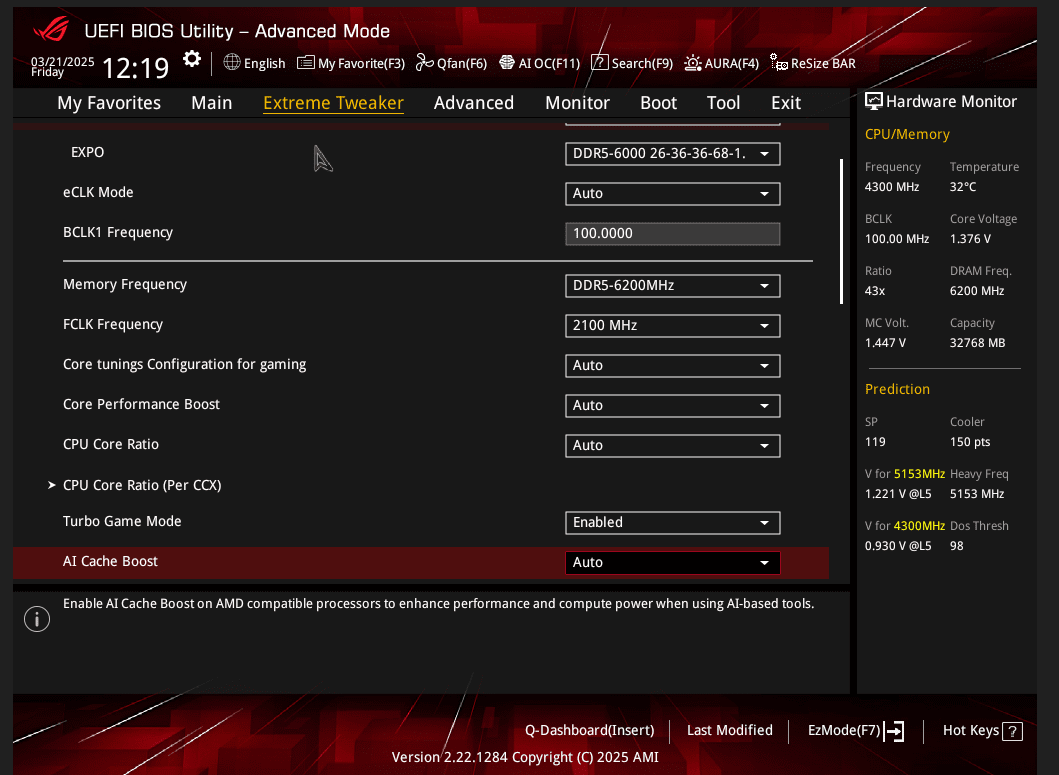Image resolution: width=1059 pixels, height=775 pixels.
Task: Select the Extreme Tweaker tab
Action: tap(333, 103)
